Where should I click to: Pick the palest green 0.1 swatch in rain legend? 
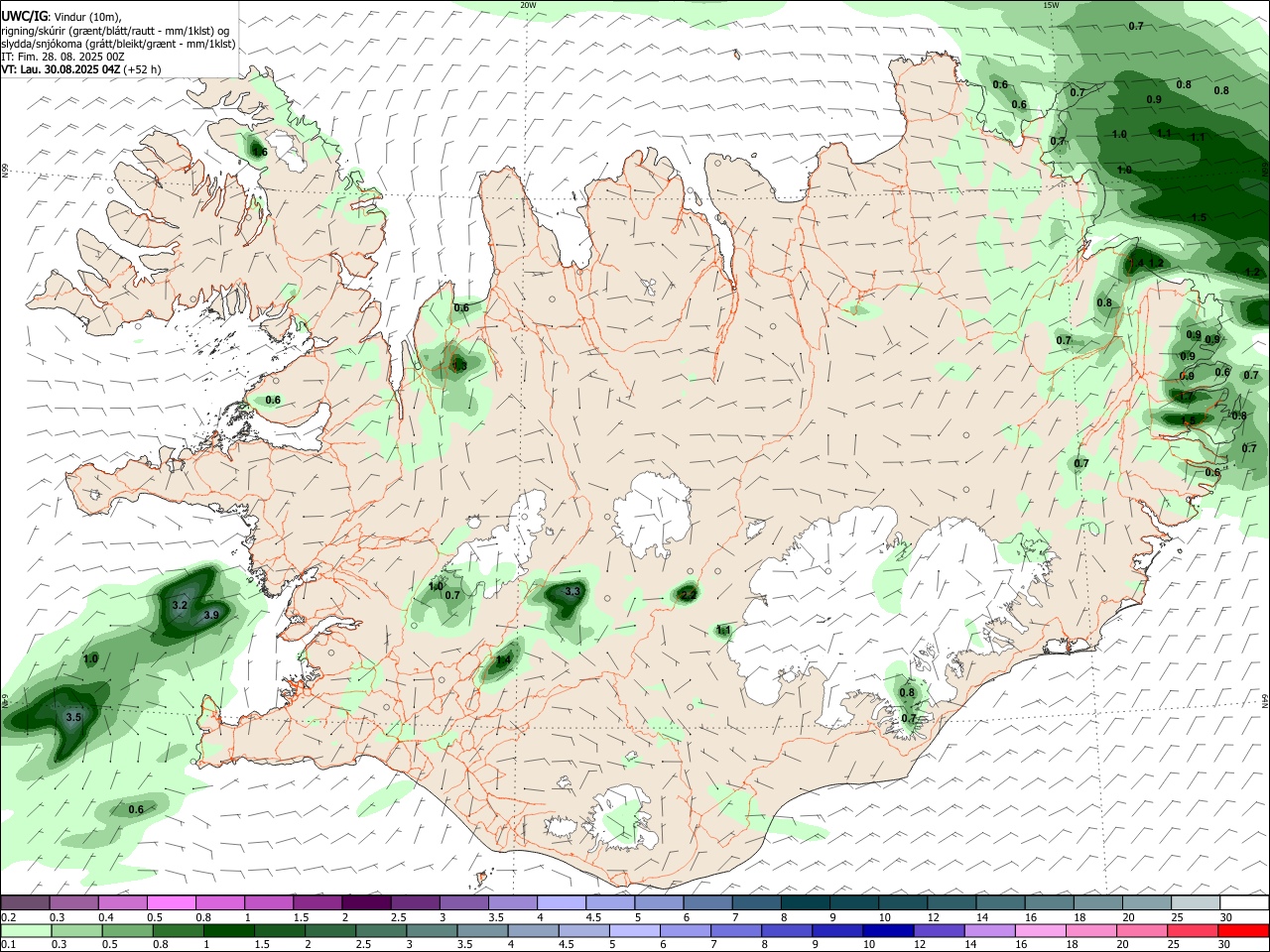[26, 930]
